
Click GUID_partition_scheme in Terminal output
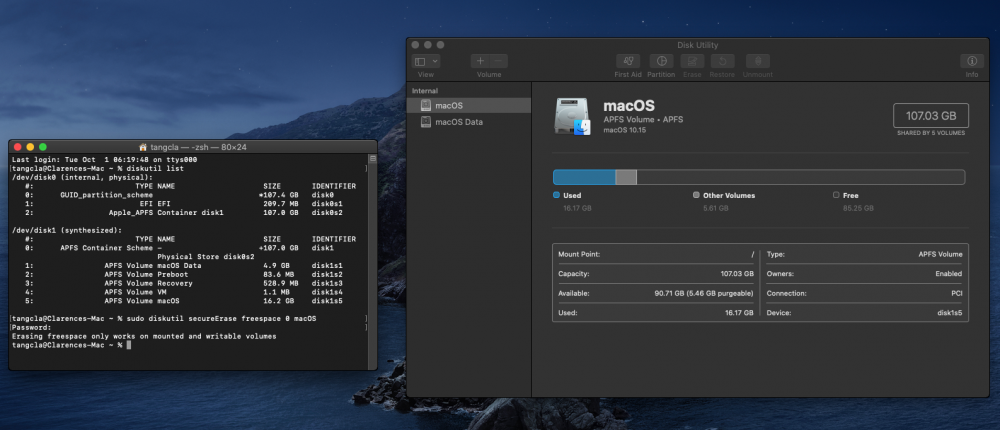107,195
